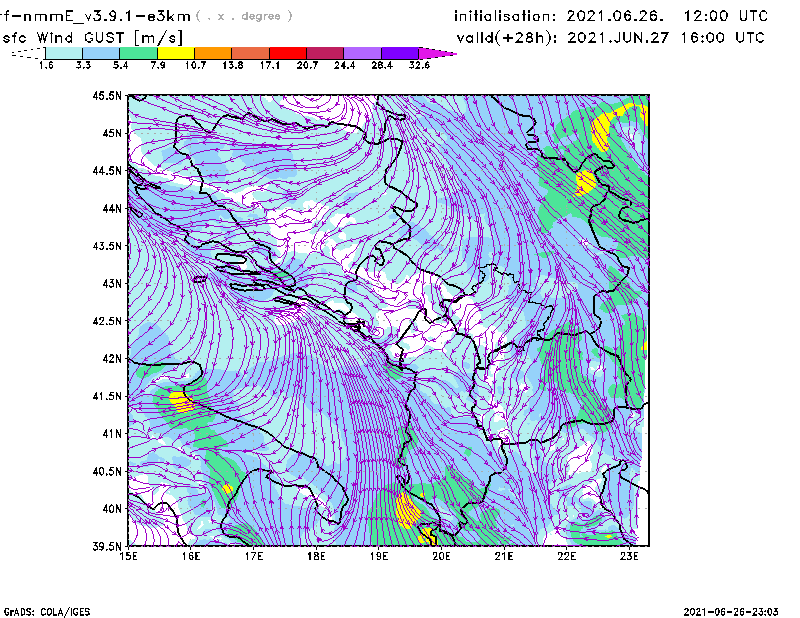Click the 'valid(+28h):' label
800x618 pixels.
(x=507, y=38)
